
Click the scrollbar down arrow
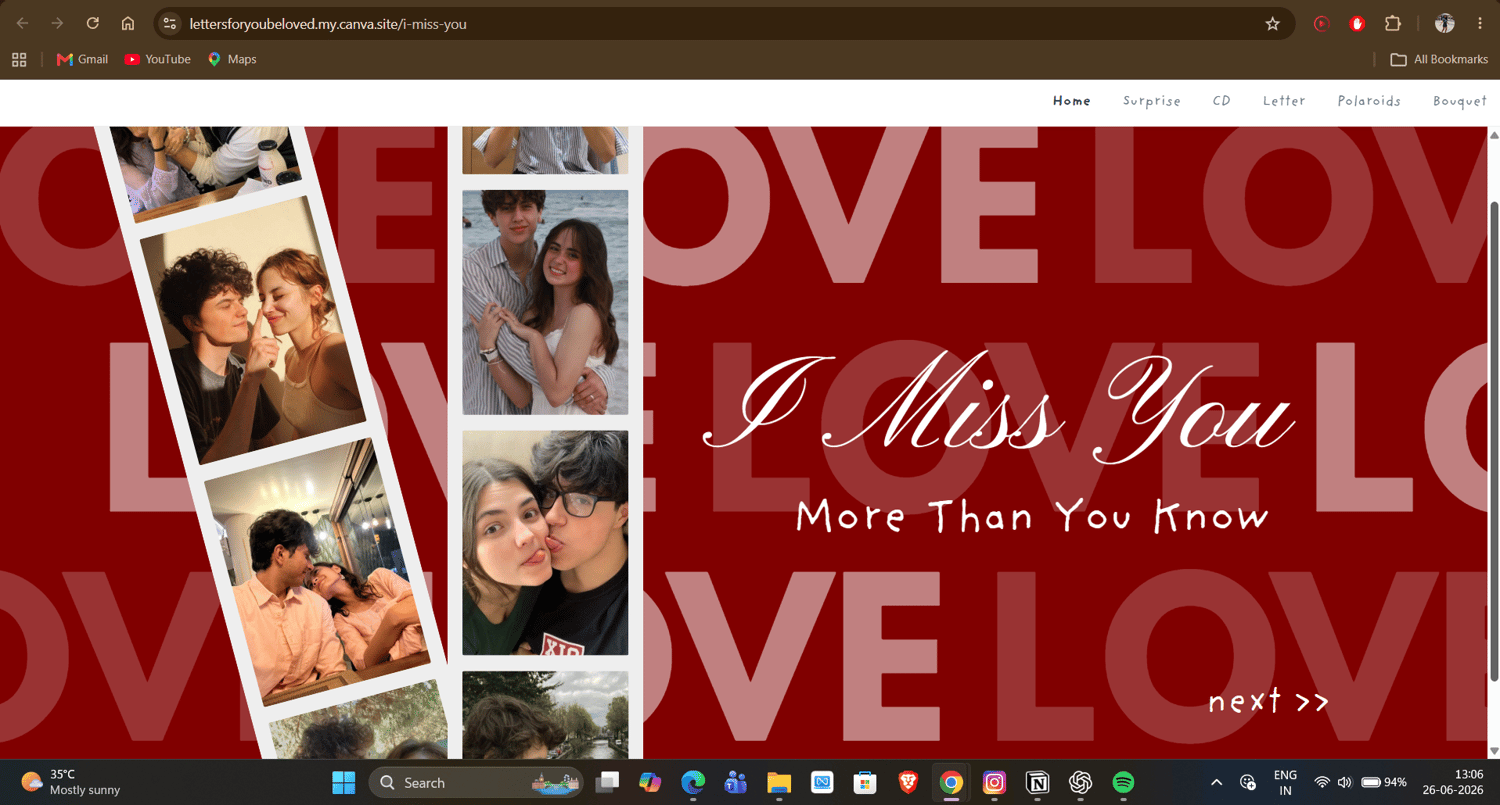(x=1494, y=751)
